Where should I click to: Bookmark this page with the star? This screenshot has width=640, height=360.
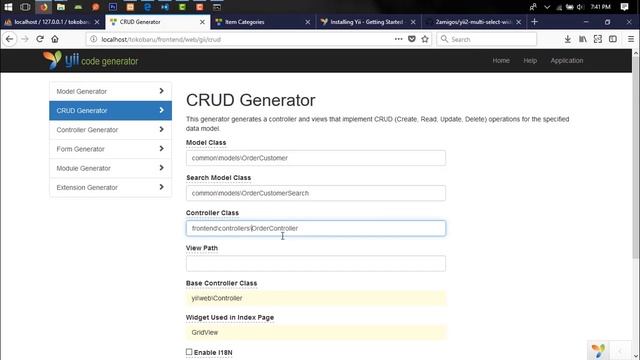(x=425, y=39)
